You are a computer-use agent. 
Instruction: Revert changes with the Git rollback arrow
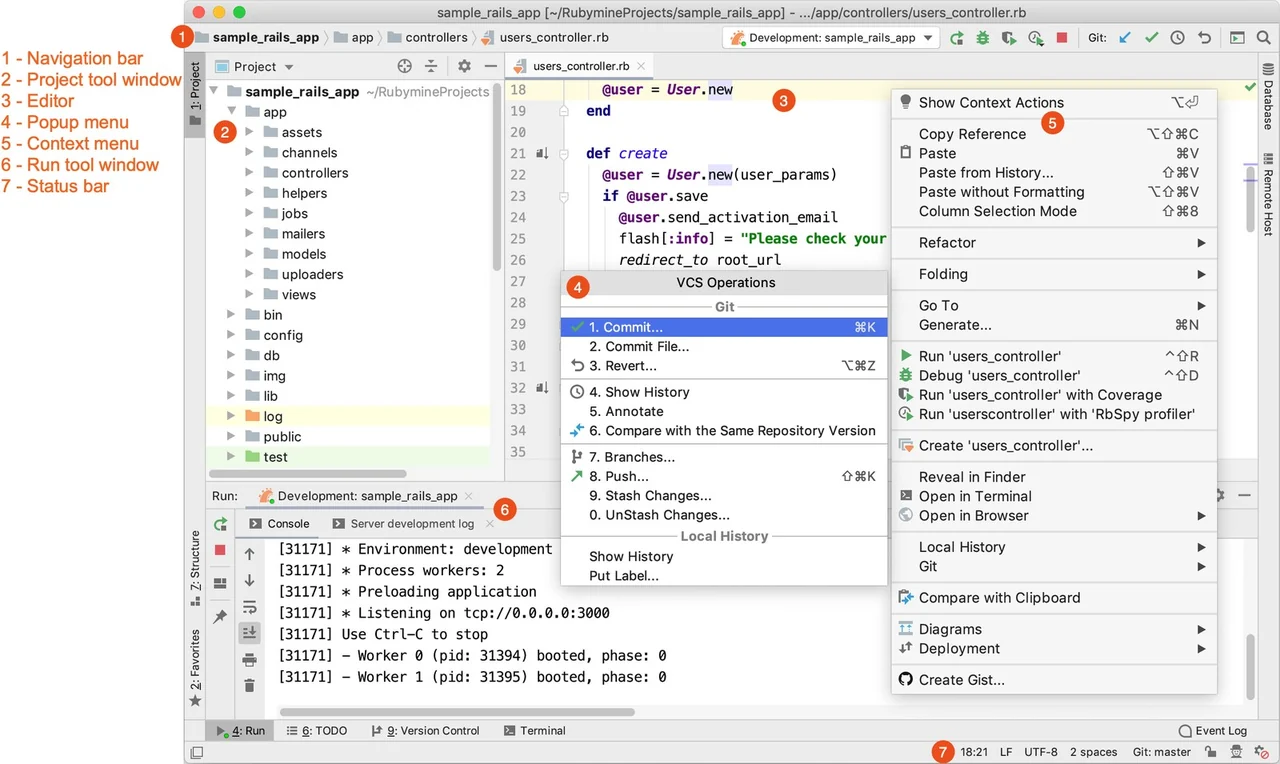click(1204, 38)
